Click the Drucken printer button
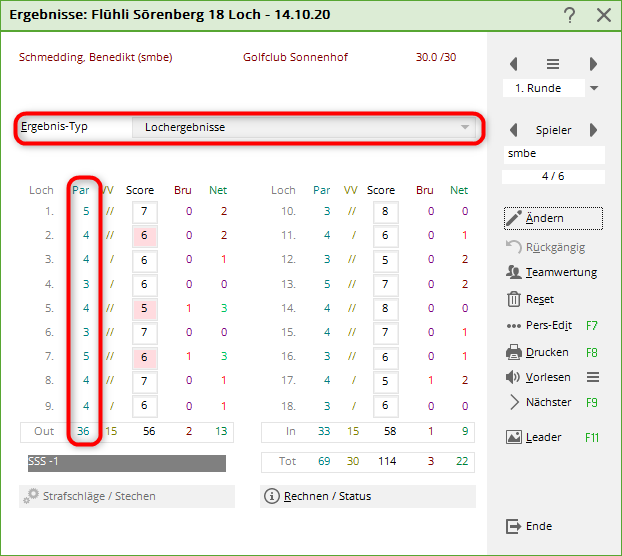 pyautogui.click(x=538, y=352)
